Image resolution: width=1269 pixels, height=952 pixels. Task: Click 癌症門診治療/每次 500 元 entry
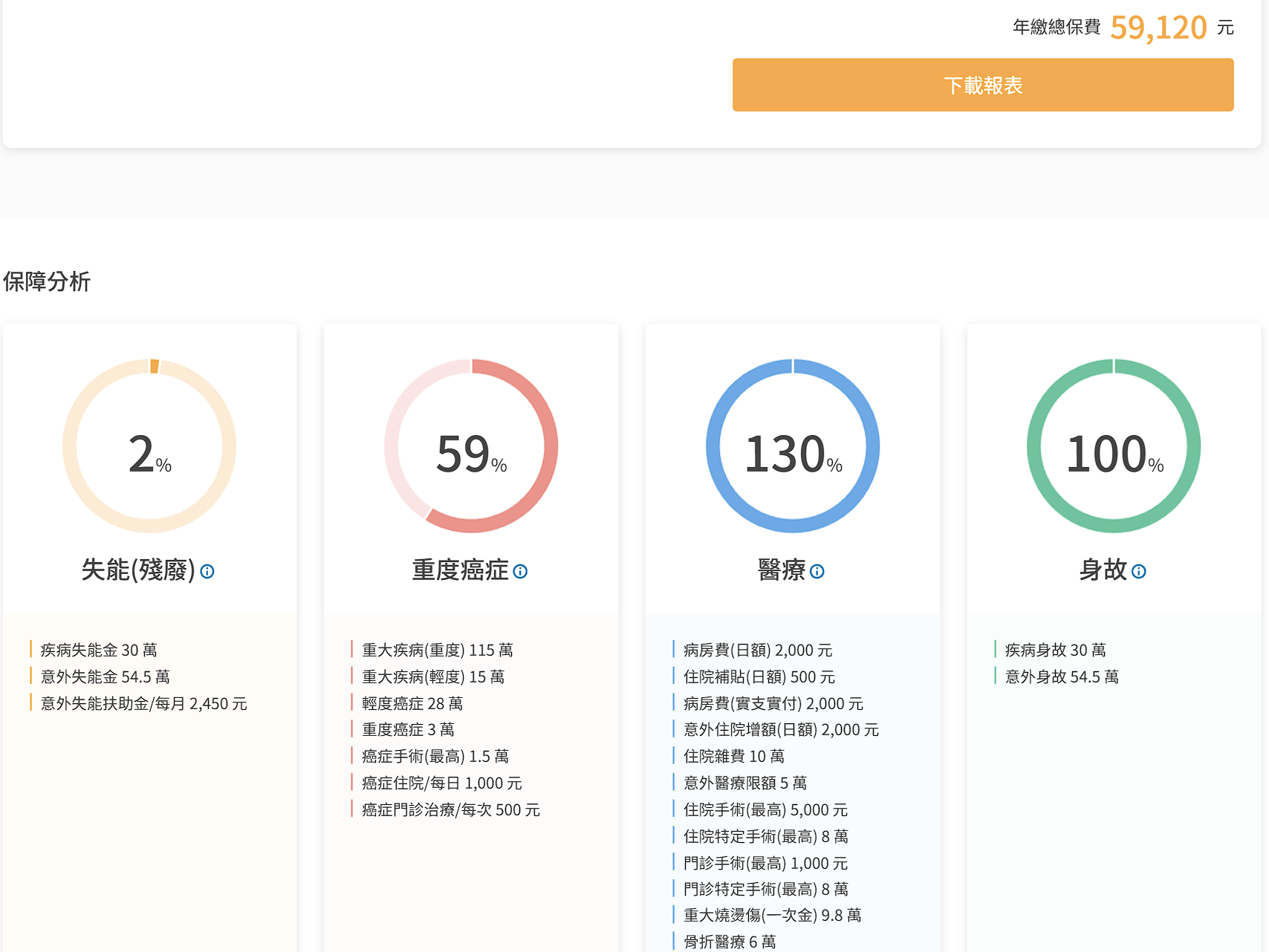point(450,809)
